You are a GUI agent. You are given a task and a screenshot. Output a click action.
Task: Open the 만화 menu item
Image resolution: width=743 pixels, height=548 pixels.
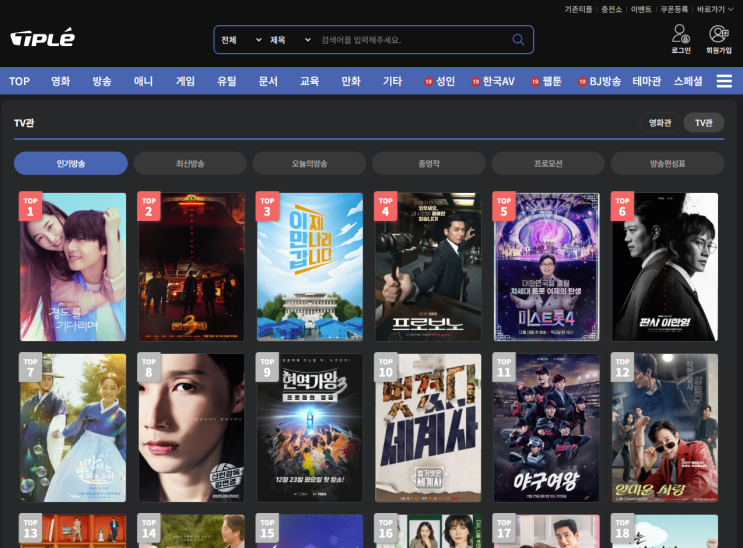(351, 81)
